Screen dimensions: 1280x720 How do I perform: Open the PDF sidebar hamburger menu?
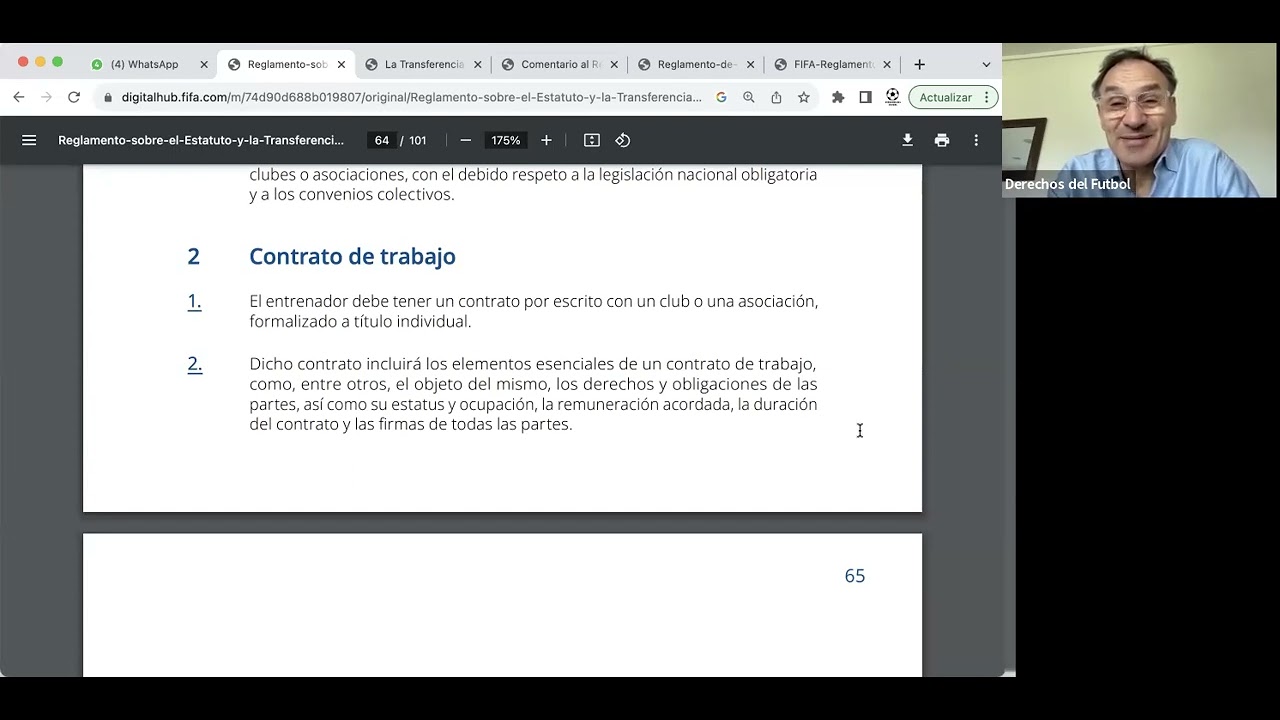coord(29,140)
